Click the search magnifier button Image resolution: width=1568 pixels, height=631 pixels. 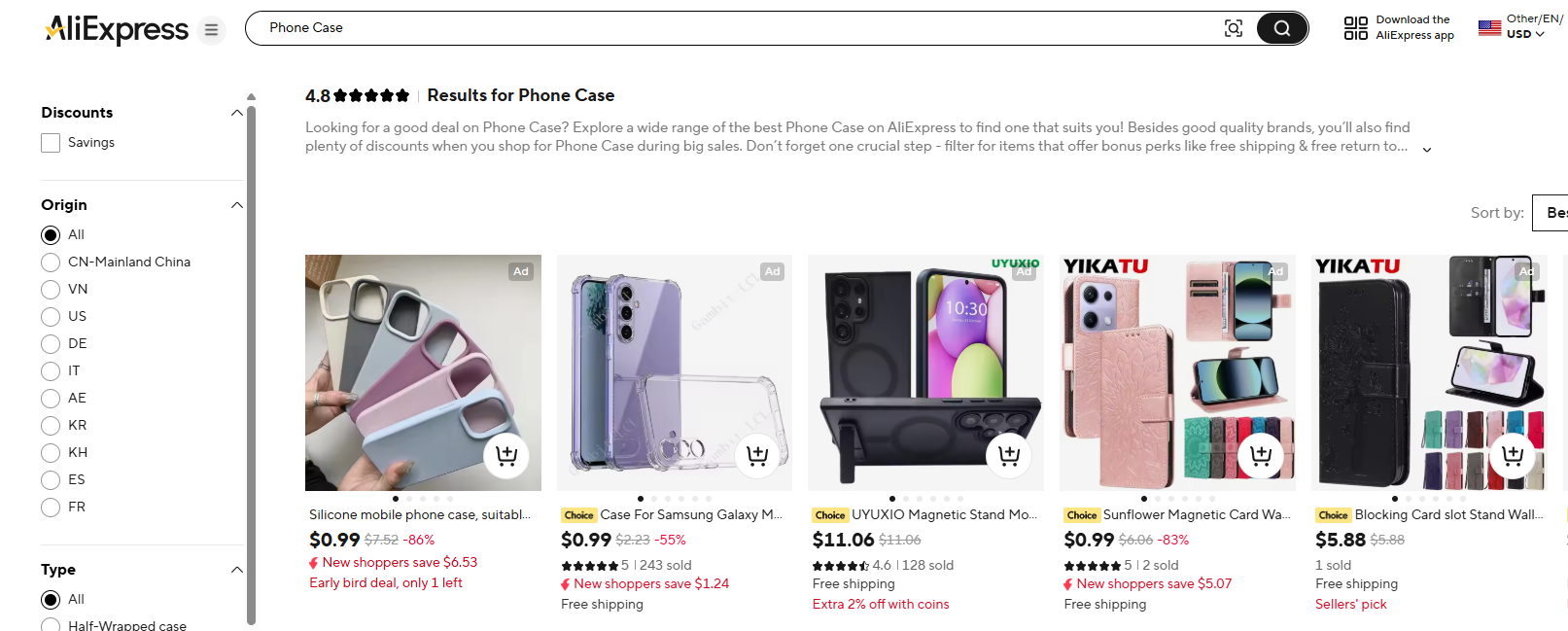pyautogui.click(x=1281, y=28)
